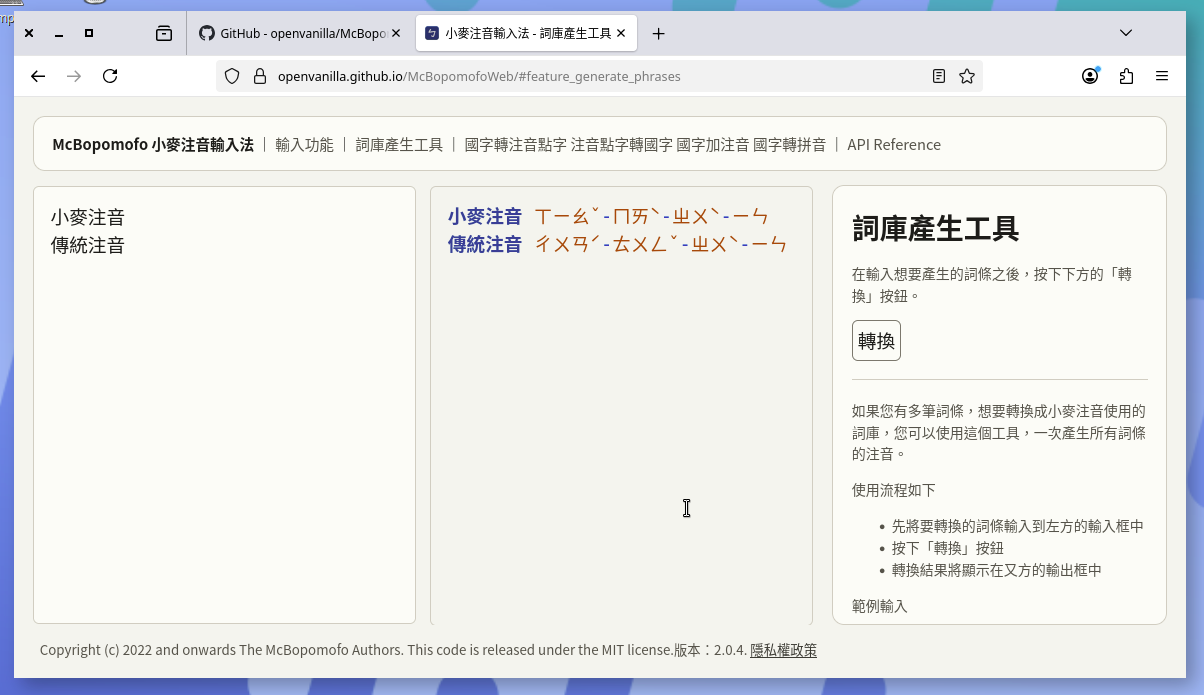Viewport: 1204px width, 695px height.
Task: Open the 注音點字轉國字 nav link
Action: [x=621, y=144]
